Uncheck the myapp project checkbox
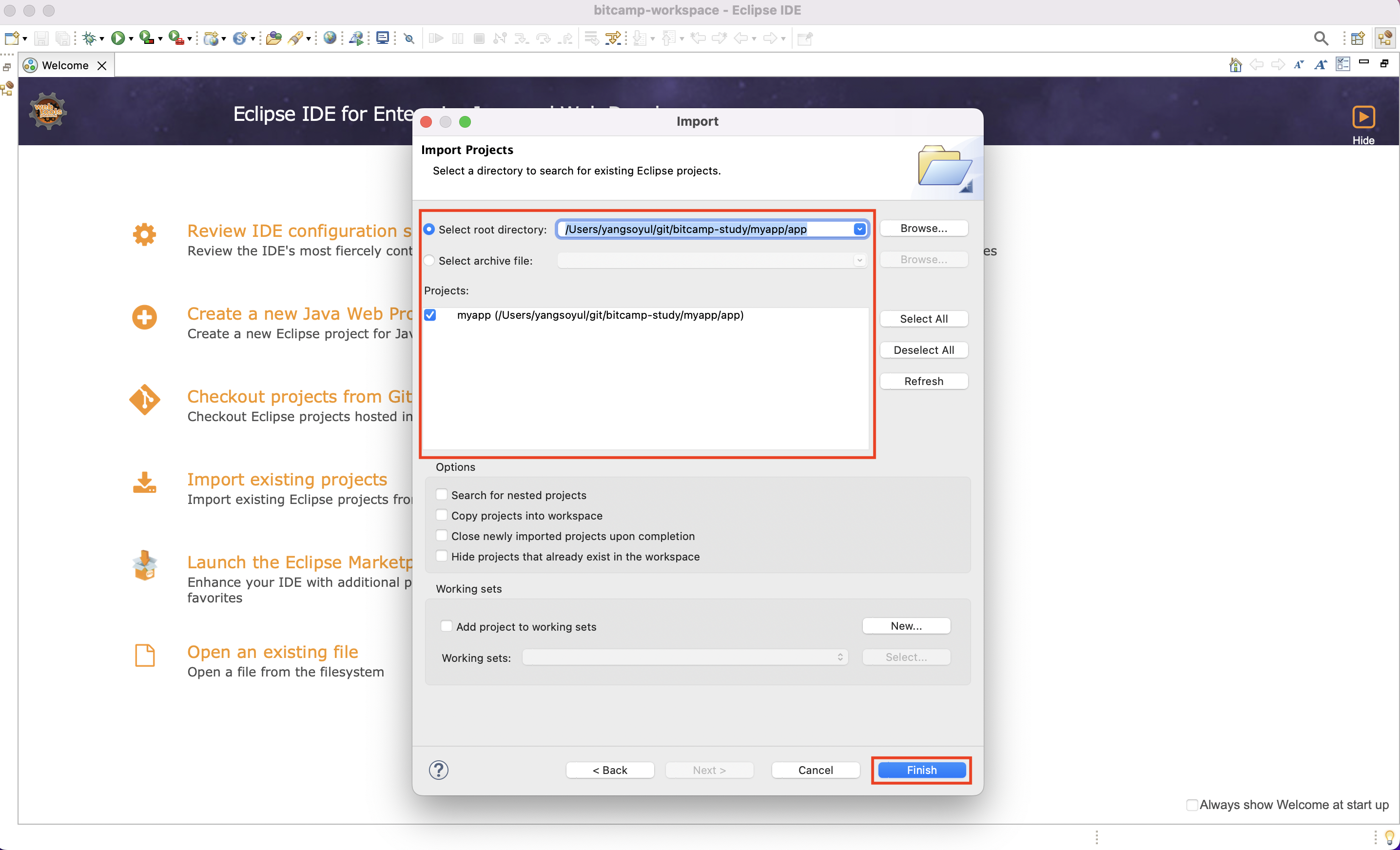This screenshot has height=850, width=1400. point(430,315)
